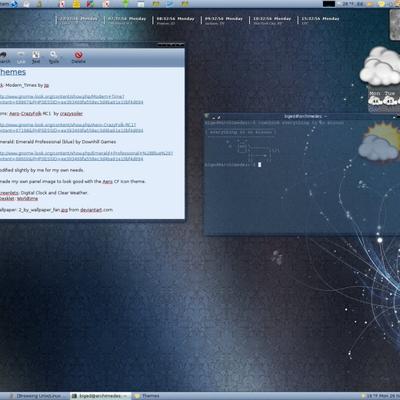The height and width of the screenshot is (400, 400).
Task: Open the Emerald Professional gnome-look.org URL link
Action: click(86, 156)
